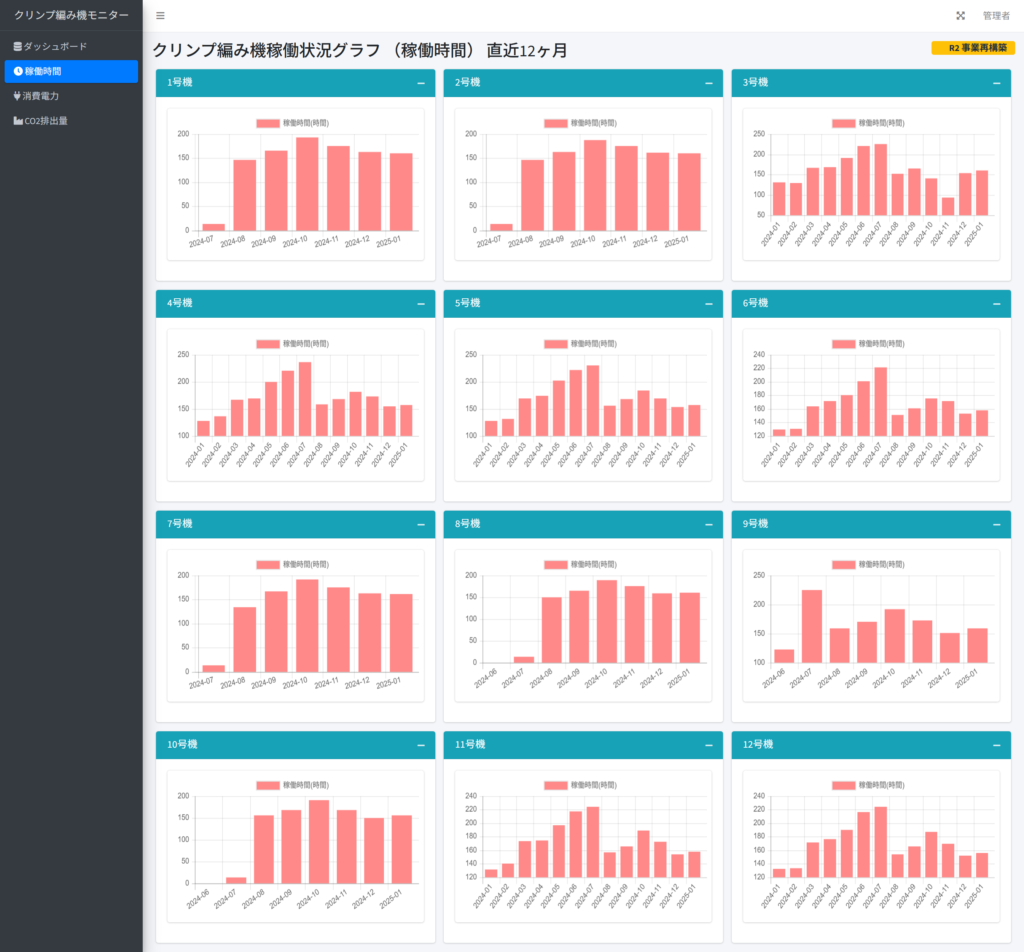The width and height of the screenshot is (1024, 952).
Task: Click the 2024-10 bar in 1号機 chart
Action: (x=307, y=184)
